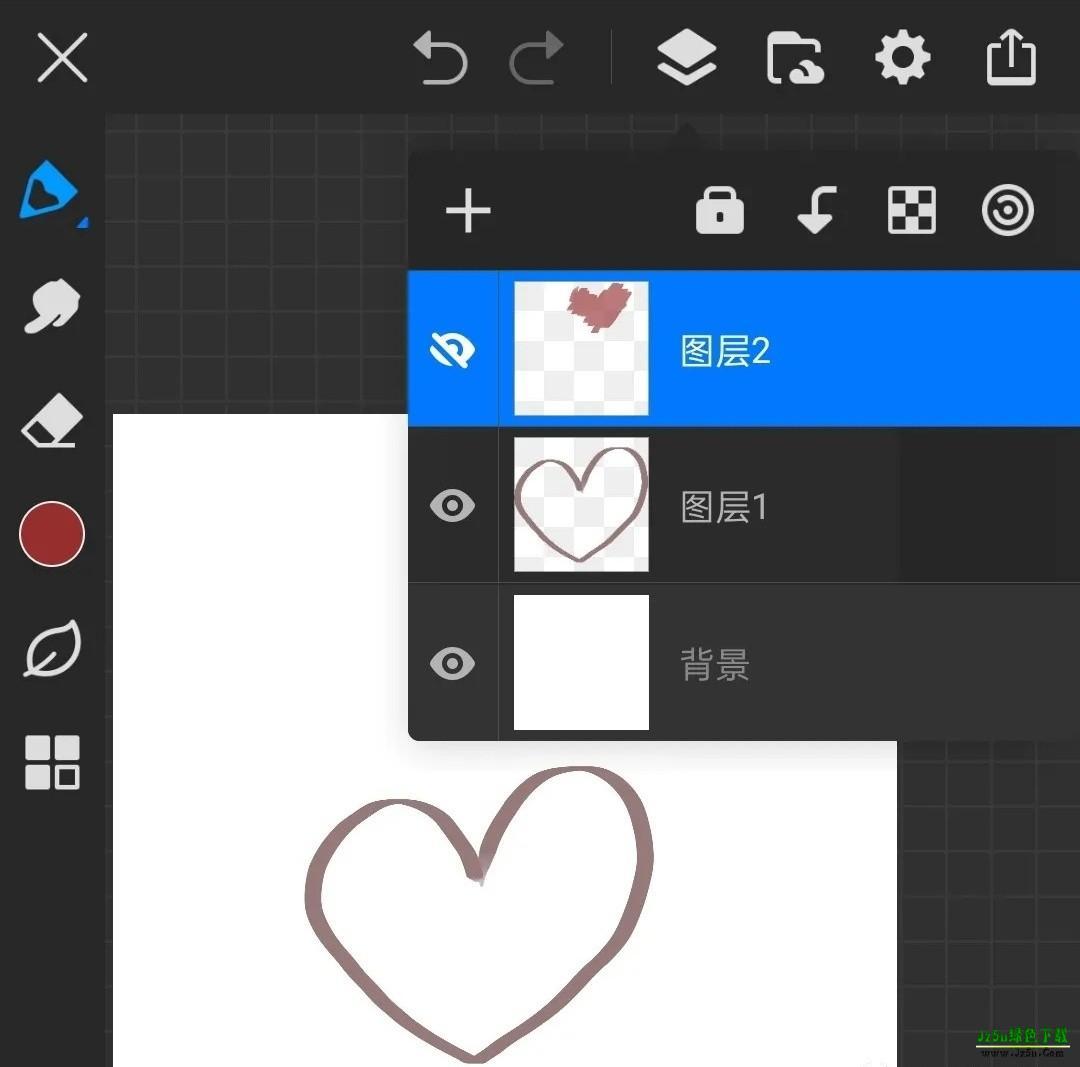Open the layer lock options
This screenshot has height=1067, width=1080.
click(x=719, y=210)
